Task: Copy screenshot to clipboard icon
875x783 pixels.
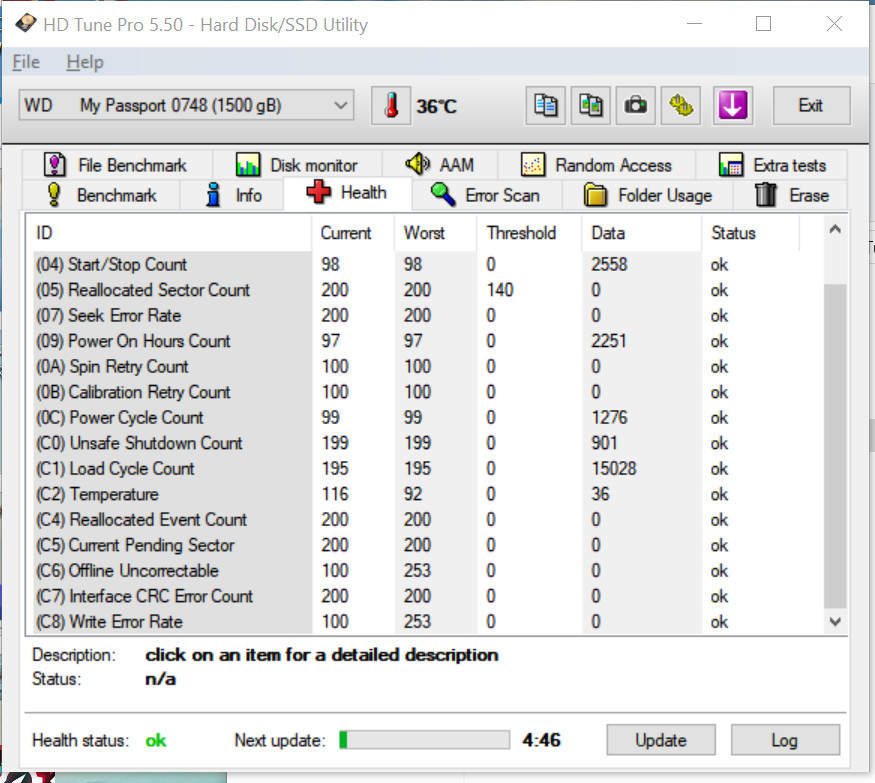Action: point(591,106)
